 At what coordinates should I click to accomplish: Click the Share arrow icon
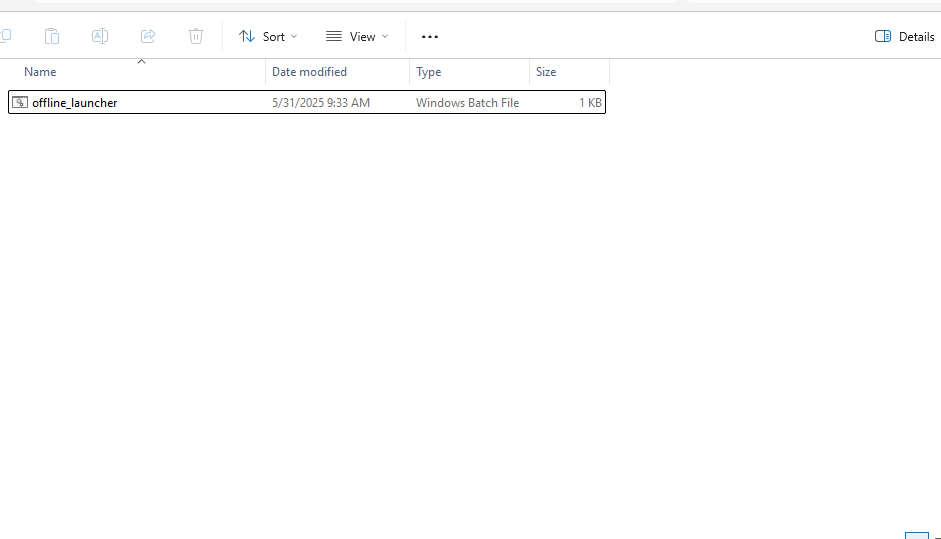pyautogui.click(x=148, y=36)
